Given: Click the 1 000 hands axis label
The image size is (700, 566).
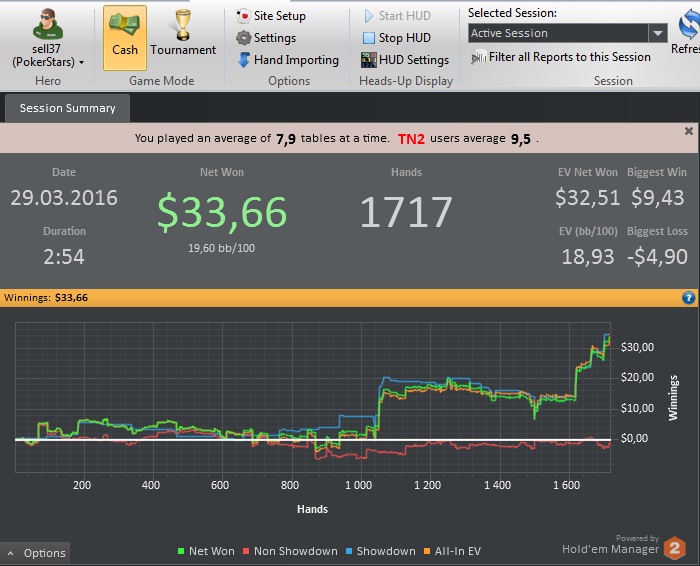Looking at the screenshot, I should coord(358,485).
